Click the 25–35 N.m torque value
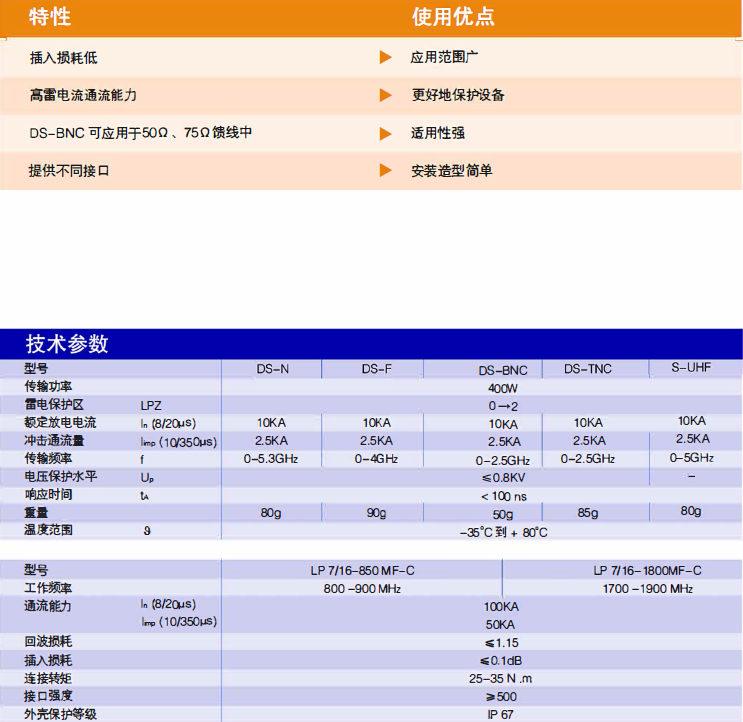The image size is (743, 722). coord(500,679)
